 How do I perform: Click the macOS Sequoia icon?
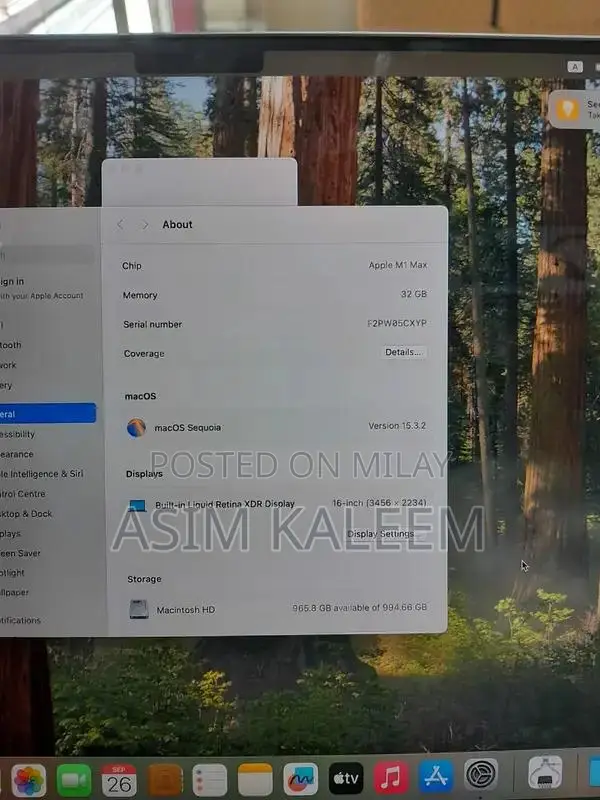click(x=137, y=428)
